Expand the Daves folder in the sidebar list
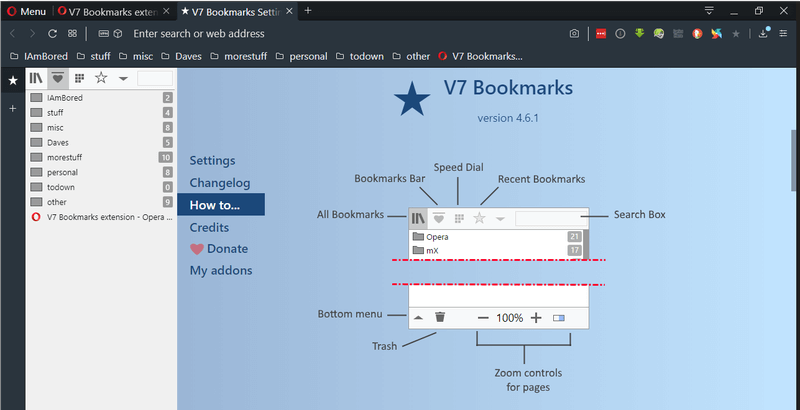Viewport: 800px width, 410px height. point(101,142)
